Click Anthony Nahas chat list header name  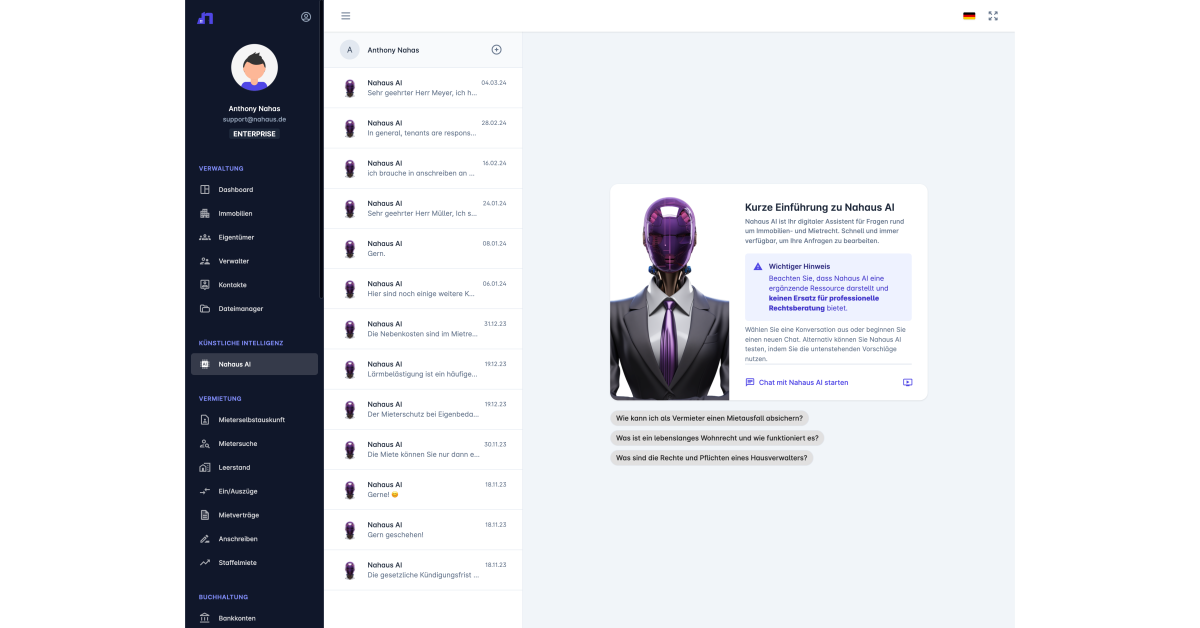[x=393, y=50]
